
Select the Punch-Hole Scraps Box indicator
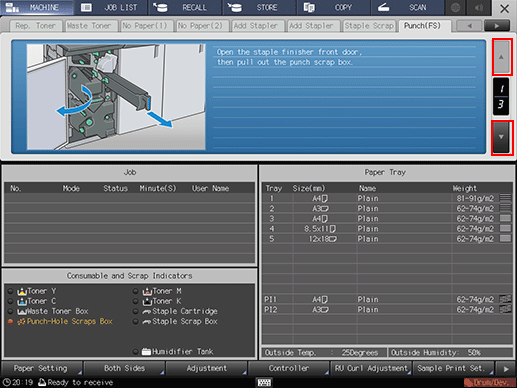pyautogui.click(x=65, y=321)
